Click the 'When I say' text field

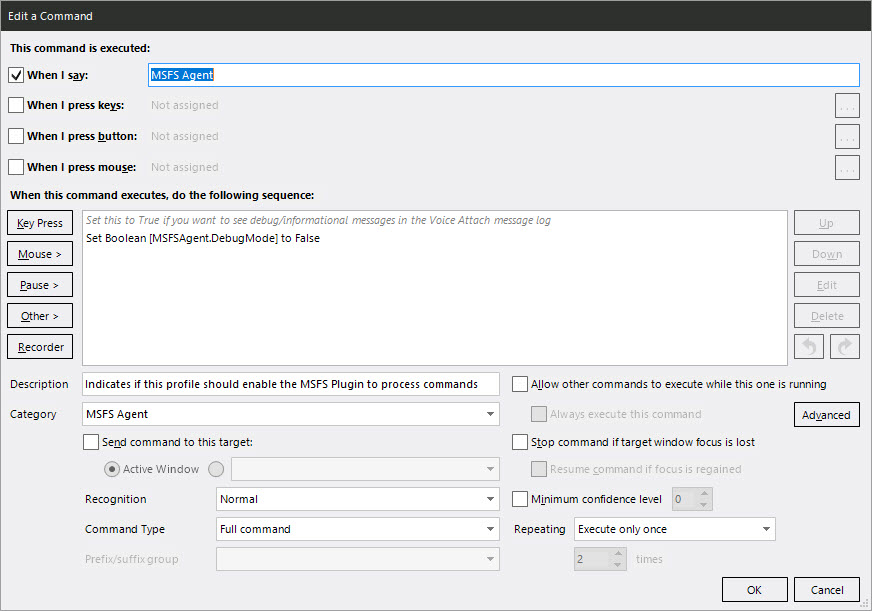point(504,75)
